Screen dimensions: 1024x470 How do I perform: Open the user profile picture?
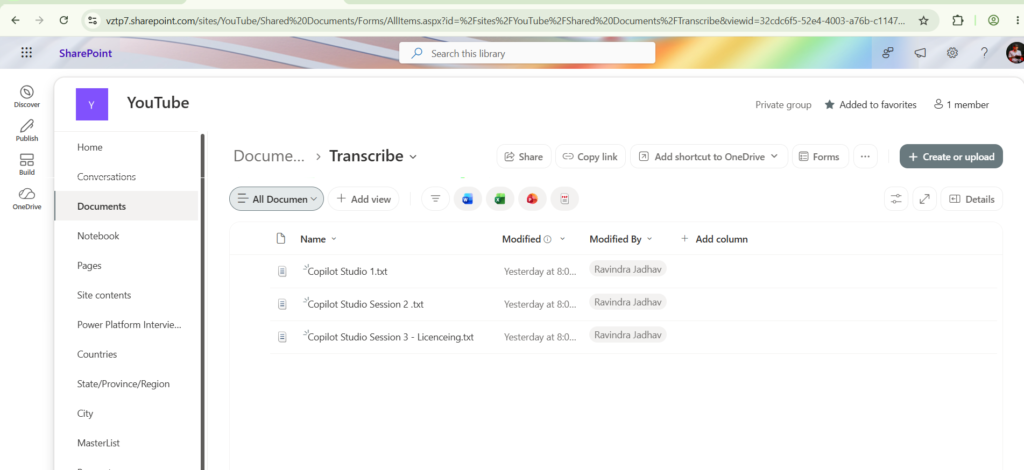tap(1015, 53)
